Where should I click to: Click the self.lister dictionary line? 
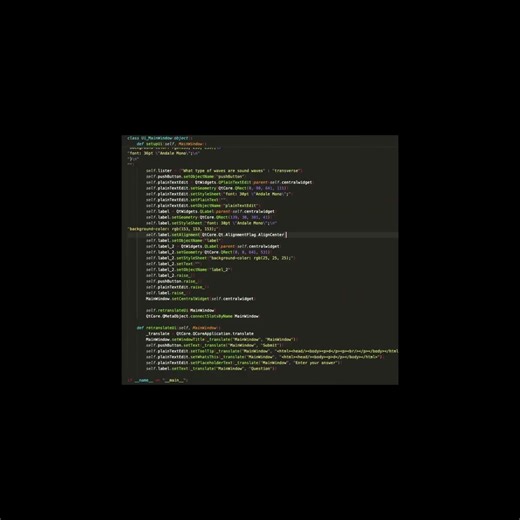click(224, 171)
